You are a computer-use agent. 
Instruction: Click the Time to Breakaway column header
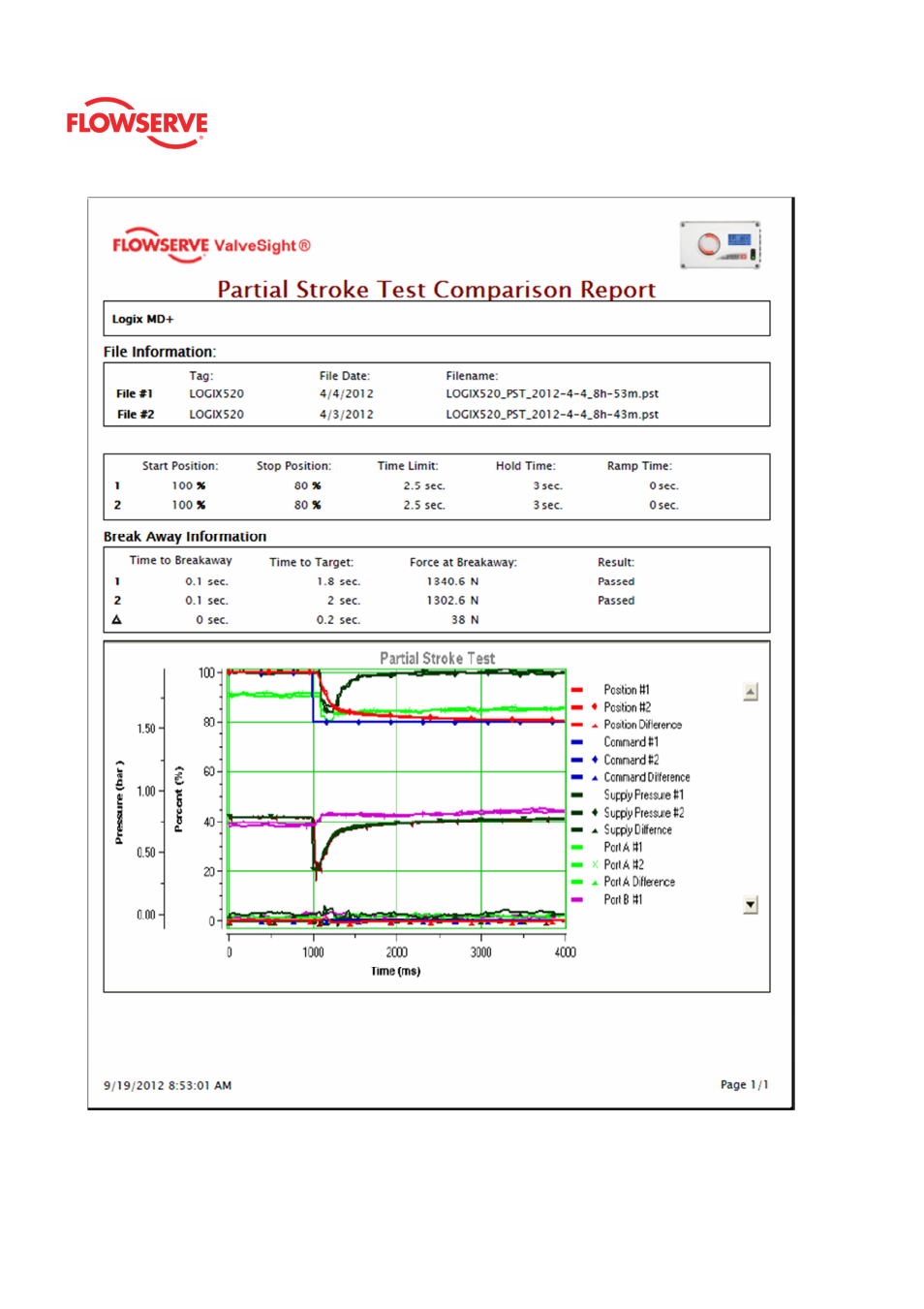tap(180, 560)
